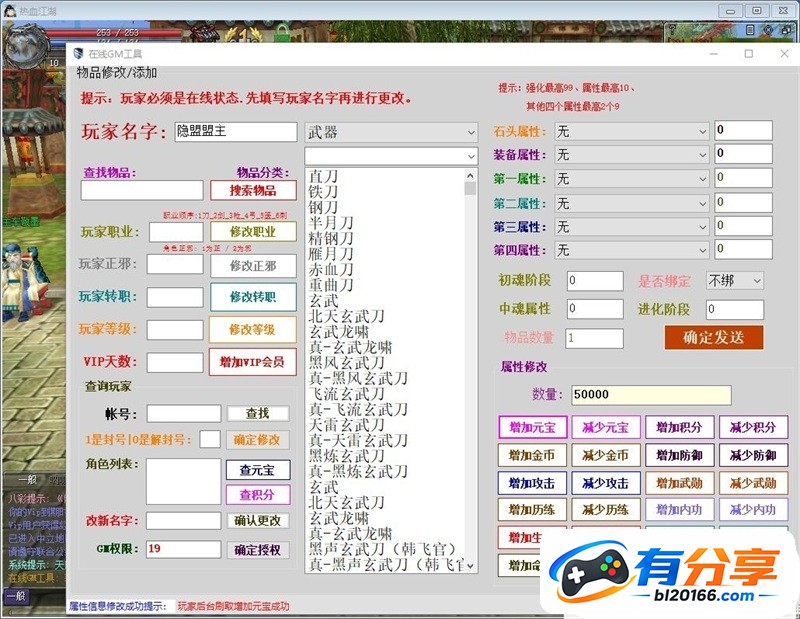
Task: Click the 减少武勋 button
Action: pyautogui.click(x=753, y=483)
